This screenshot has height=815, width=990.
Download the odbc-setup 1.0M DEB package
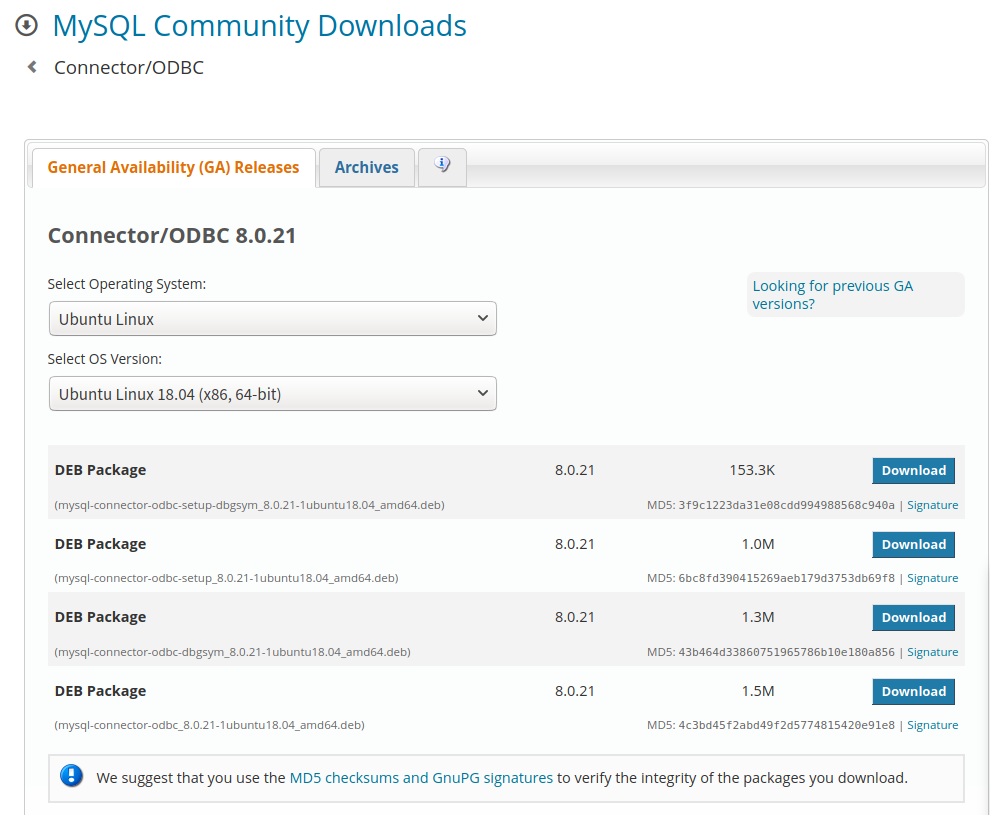pos(914,544)
